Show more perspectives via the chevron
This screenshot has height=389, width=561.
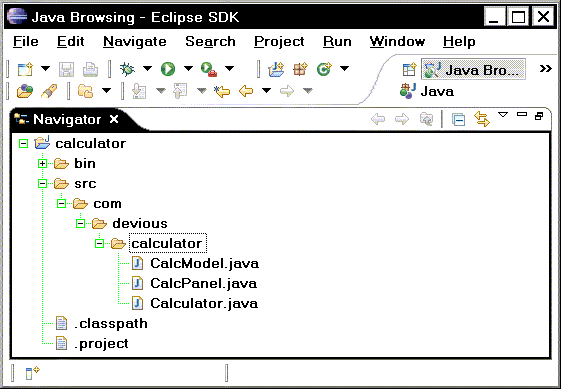[x=545, y=68]
